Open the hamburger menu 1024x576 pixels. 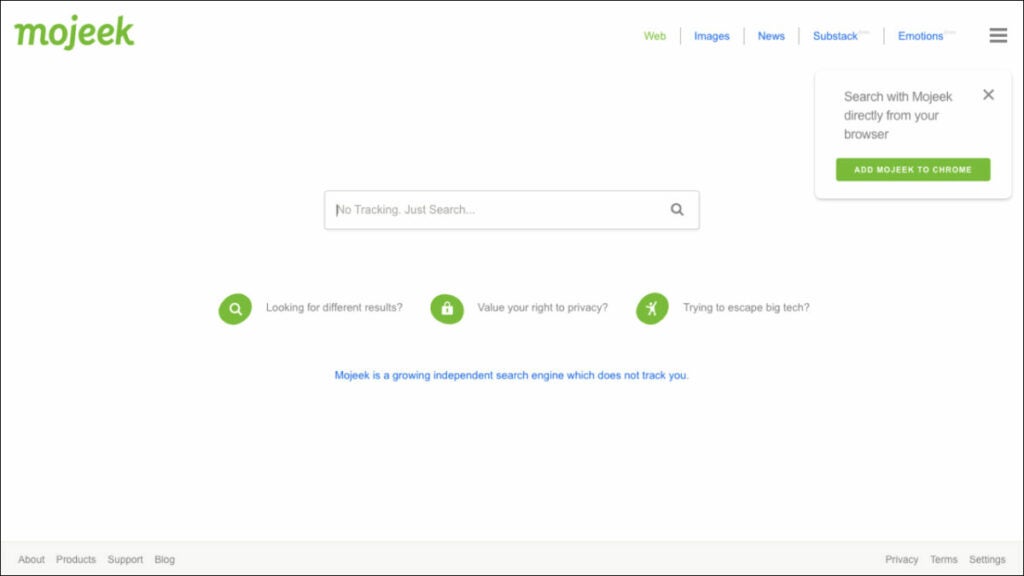[x=997, y=36]
